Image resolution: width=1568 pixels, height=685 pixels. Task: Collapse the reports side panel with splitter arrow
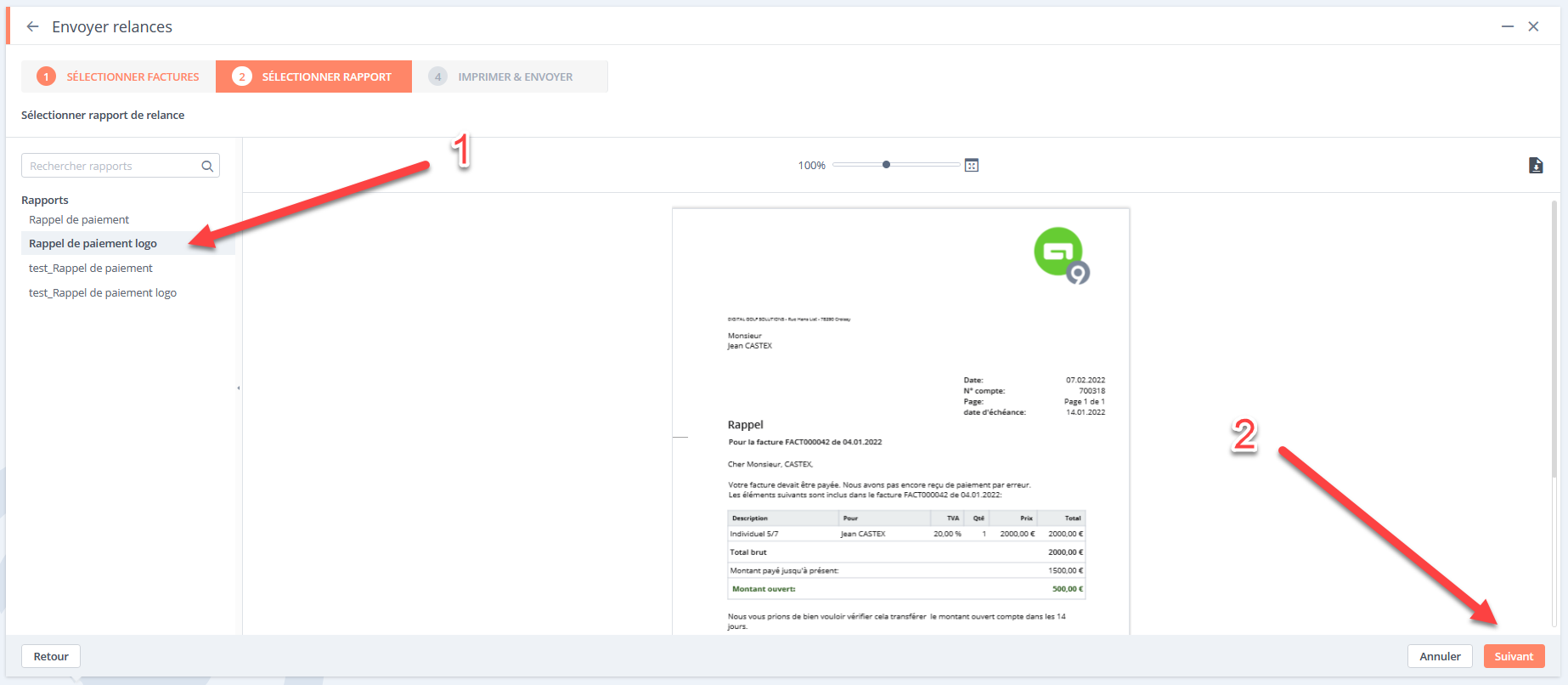click(239, 388)
